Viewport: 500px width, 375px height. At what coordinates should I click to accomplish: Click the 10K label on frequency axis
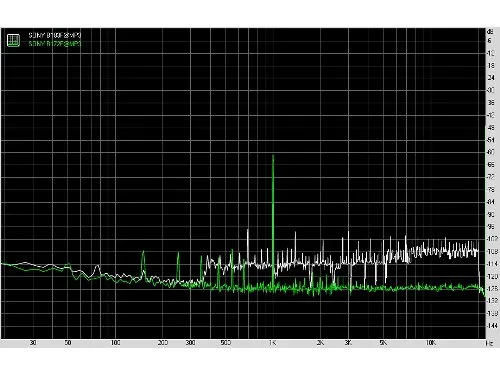tap(431, 343)
